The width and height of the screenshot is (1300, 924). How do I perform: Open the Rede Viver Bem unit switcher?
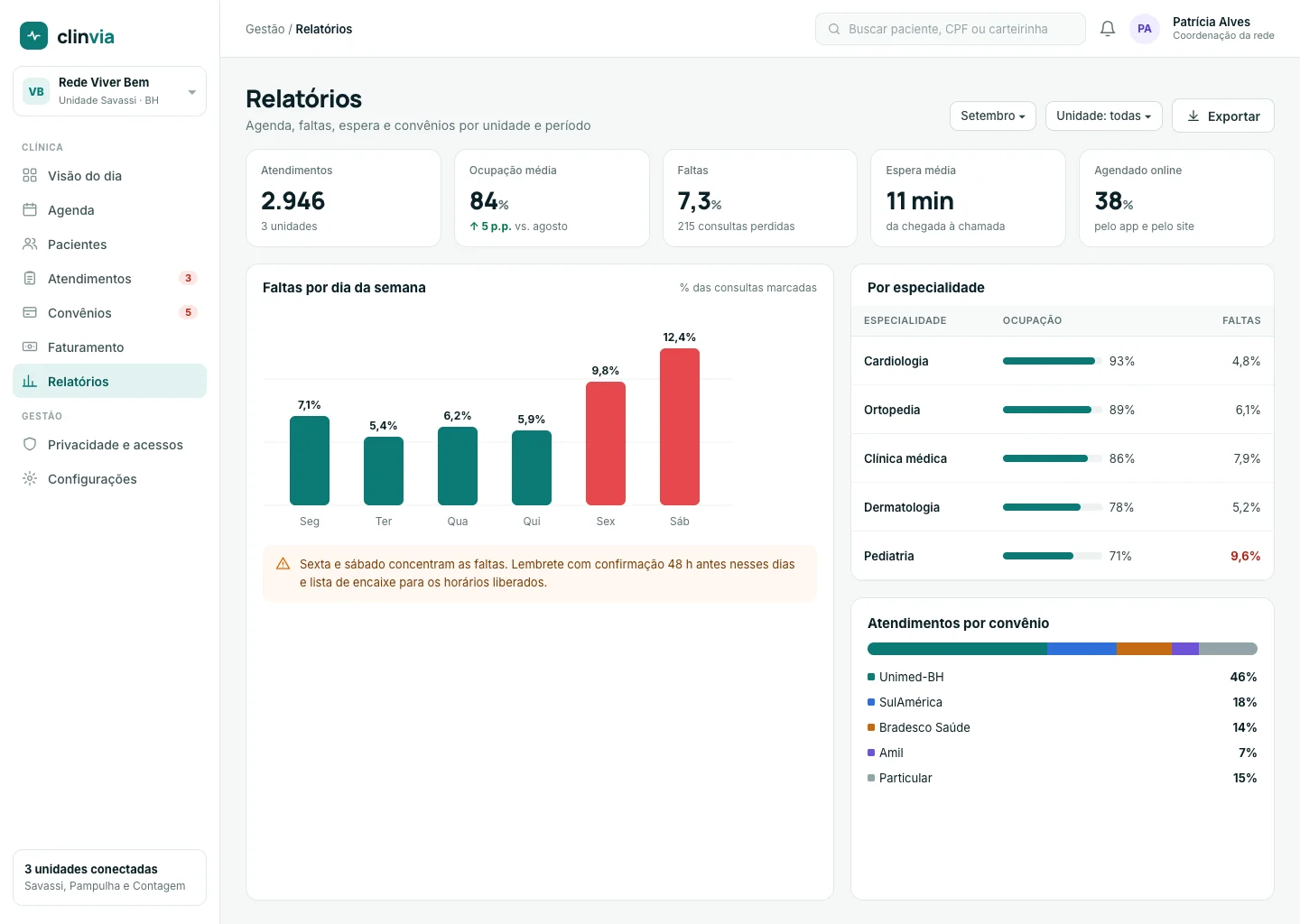[109, 91]
